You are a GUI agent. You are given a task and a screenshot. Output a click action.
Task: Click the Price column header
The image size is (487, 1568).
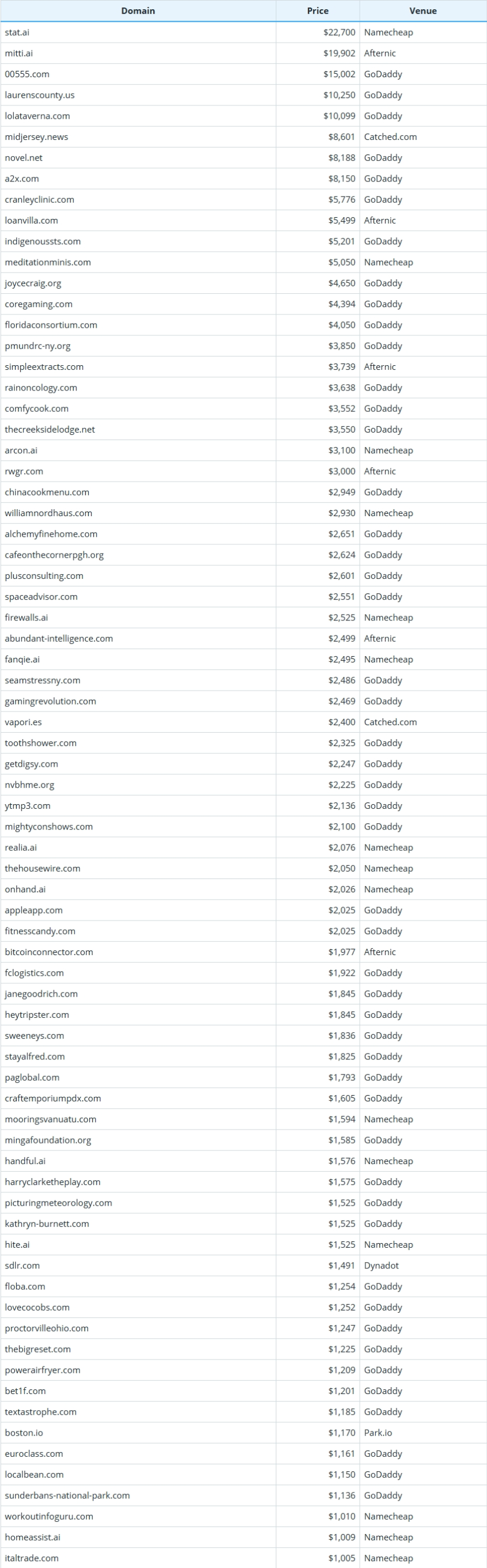317,11
